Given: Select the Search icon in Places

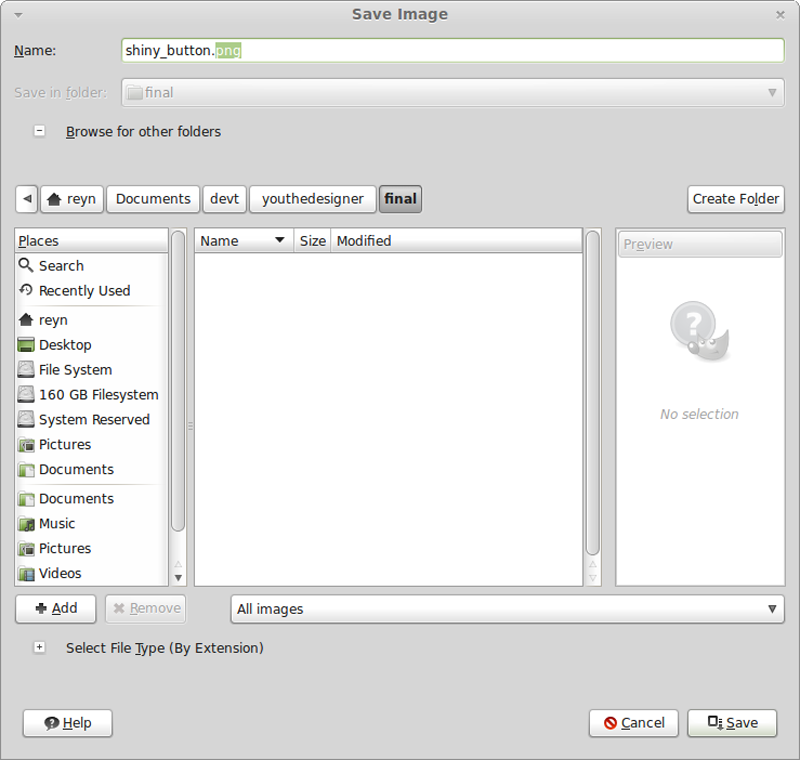Looking at the screenshot, I should tap(26, 265).
